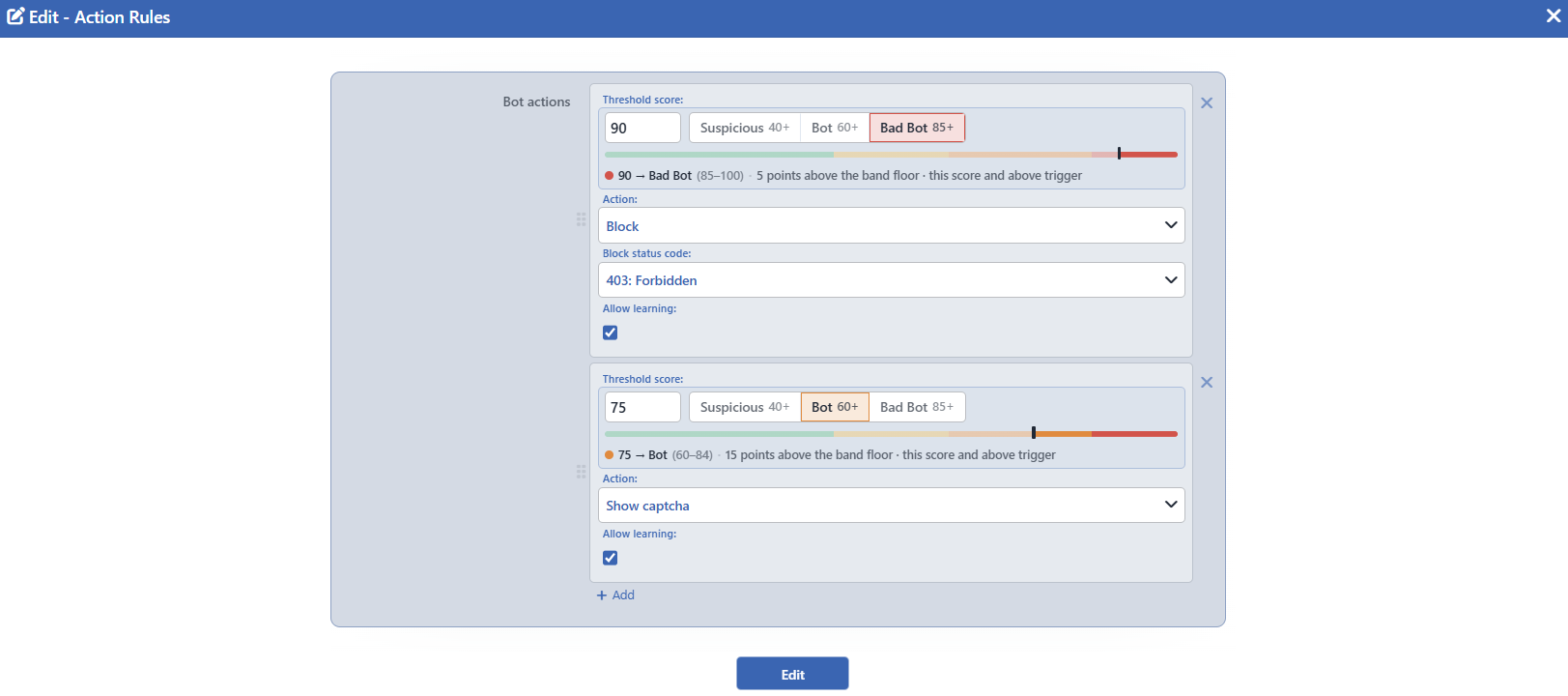Click the score slider marker at 90
Image resolution: width=1568 pixels, height=696 pixels.
(x=1119, y=154)
